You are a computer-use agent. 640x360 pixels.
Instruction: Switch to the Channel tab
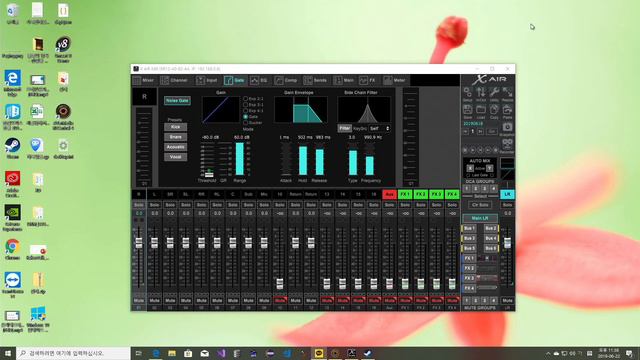[174, 80]
